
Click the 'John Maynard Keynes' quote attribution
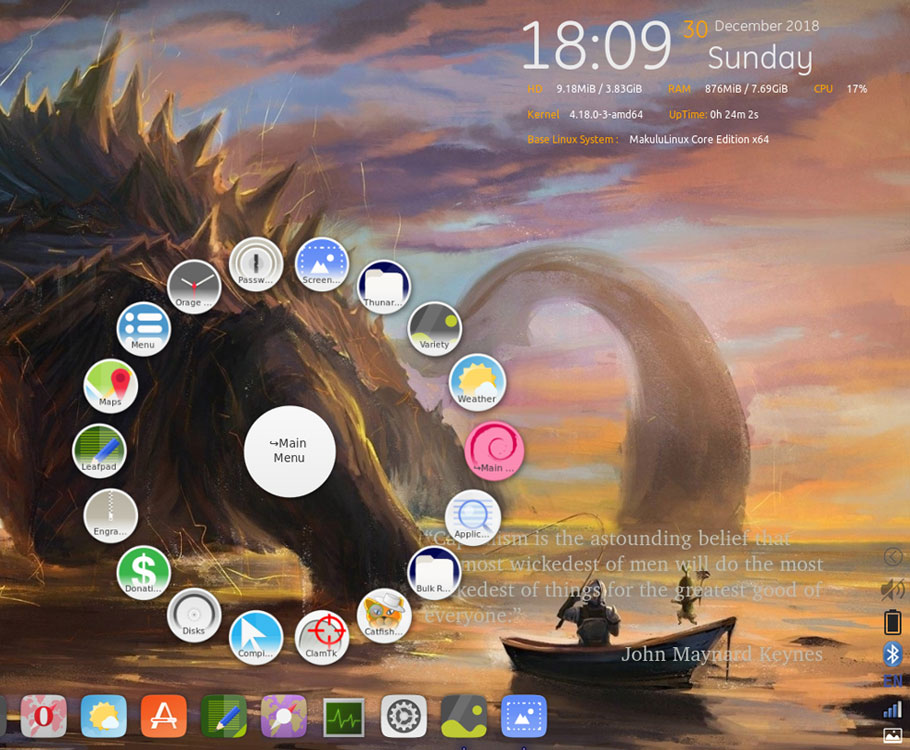(x=722, y=654)
